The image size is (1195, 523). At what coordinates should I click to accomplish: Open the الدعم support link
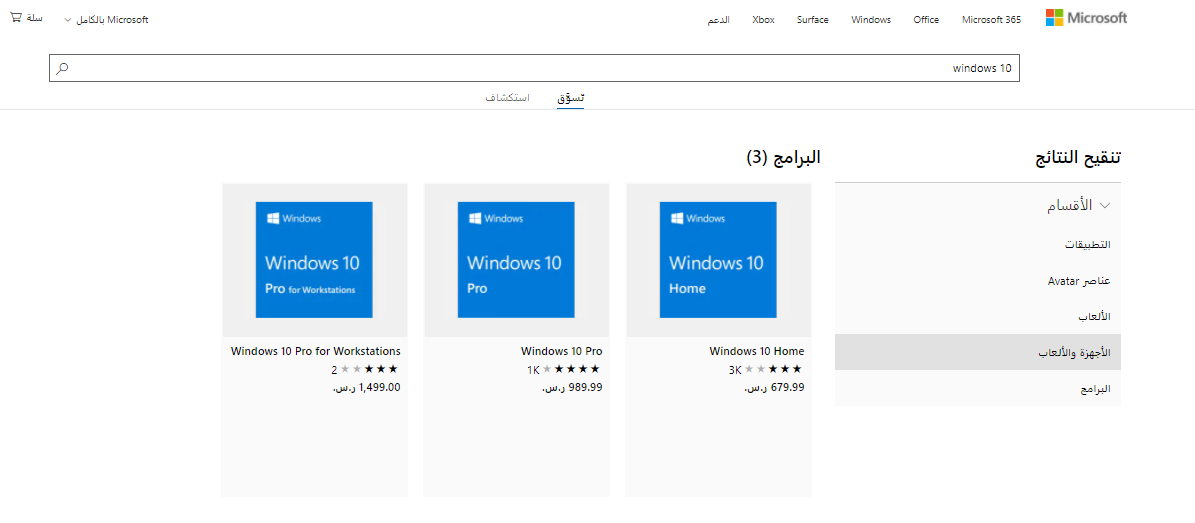(x=719, y=20)
